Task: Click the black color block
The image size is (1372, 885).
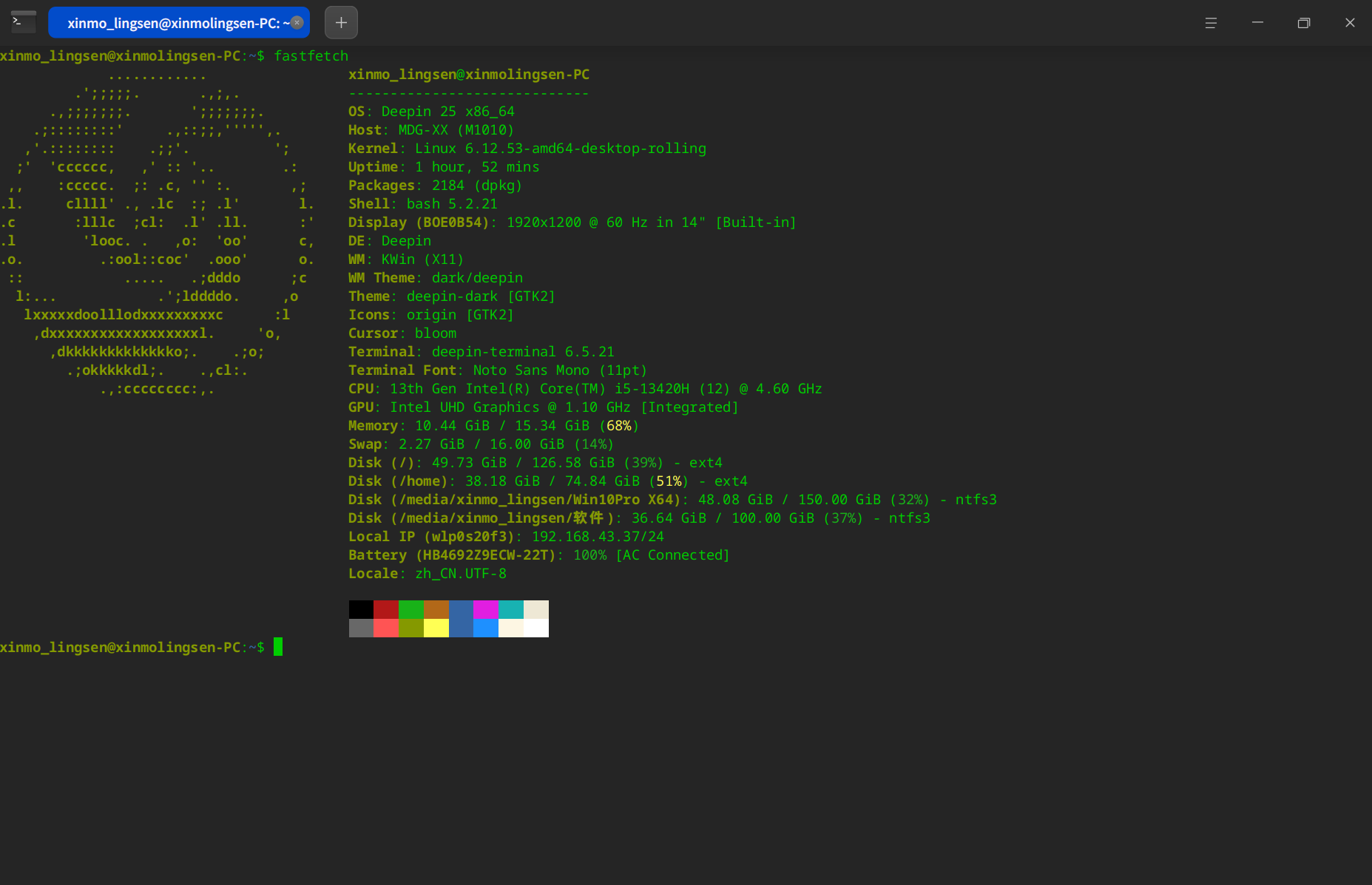Action: point(361,609)
